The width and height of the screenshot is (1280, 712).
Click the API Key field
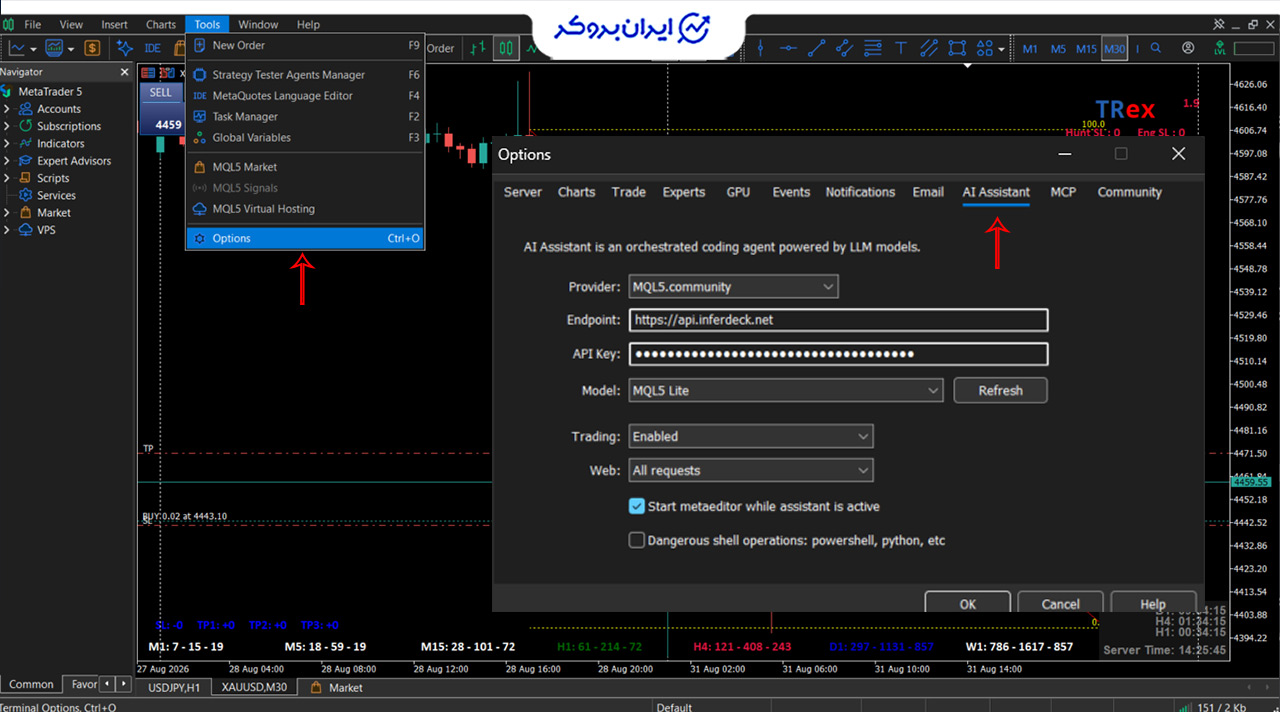tap(838, 354)
